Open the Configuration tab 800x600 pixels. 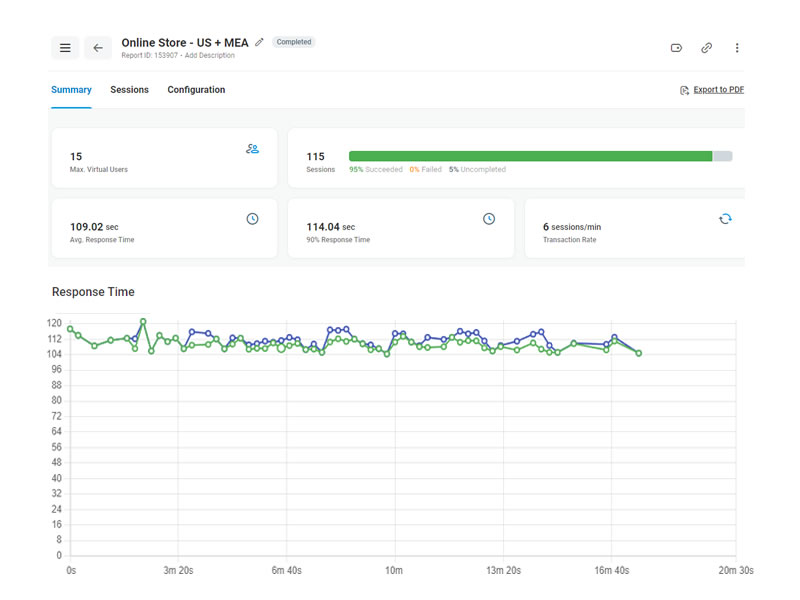(196, 89)
